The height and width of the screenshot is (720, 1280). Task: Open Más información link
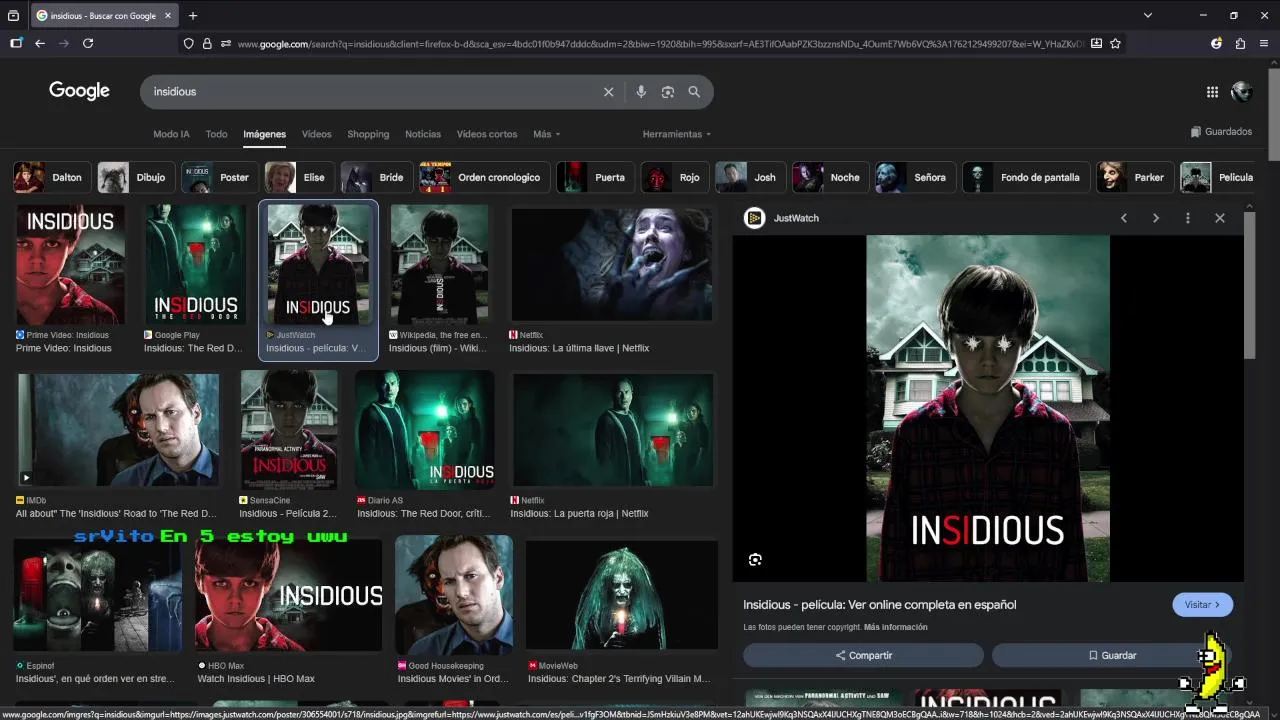tap(896, 627)
